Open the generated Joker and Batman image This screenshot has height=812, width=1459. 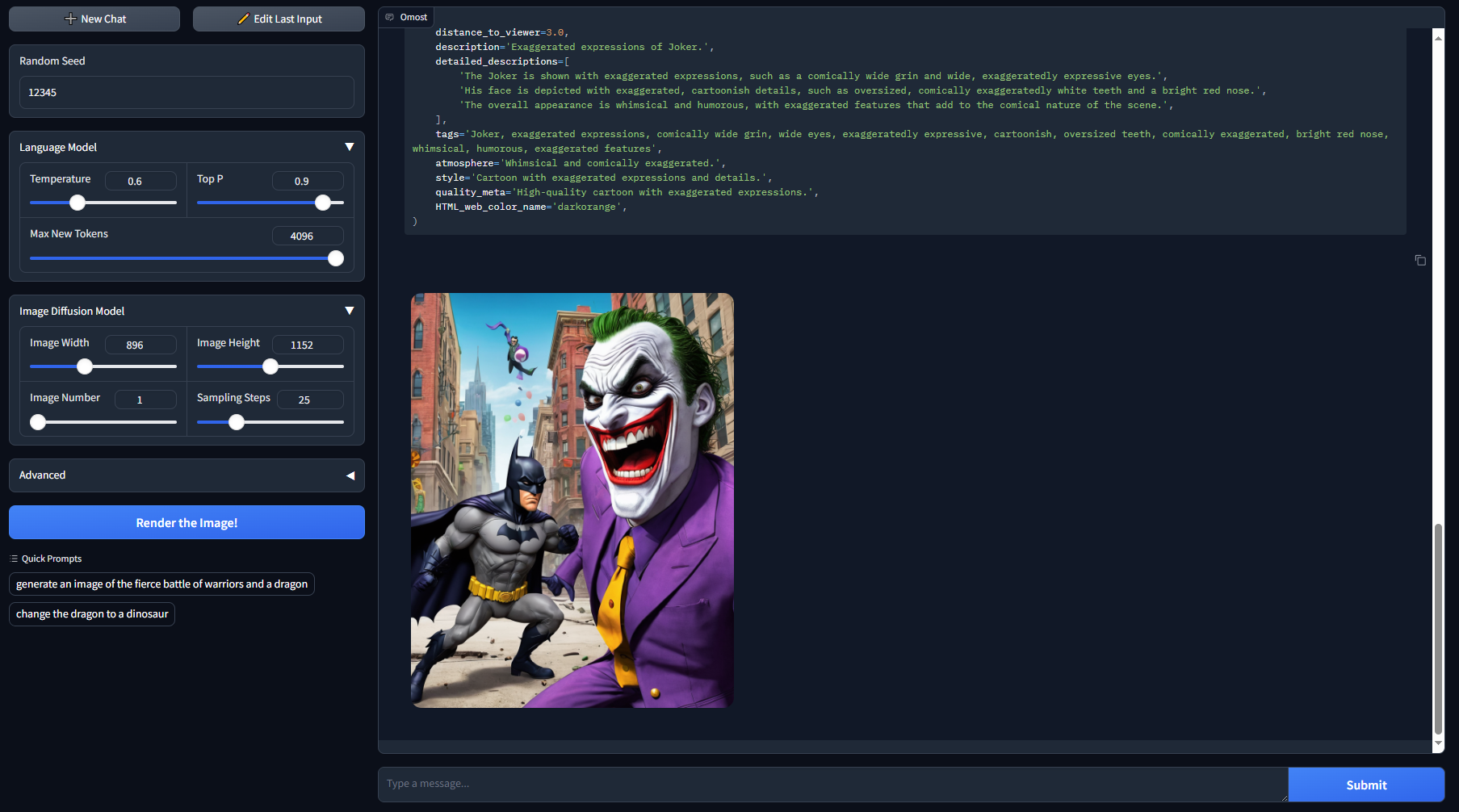(x=572, y=500)
